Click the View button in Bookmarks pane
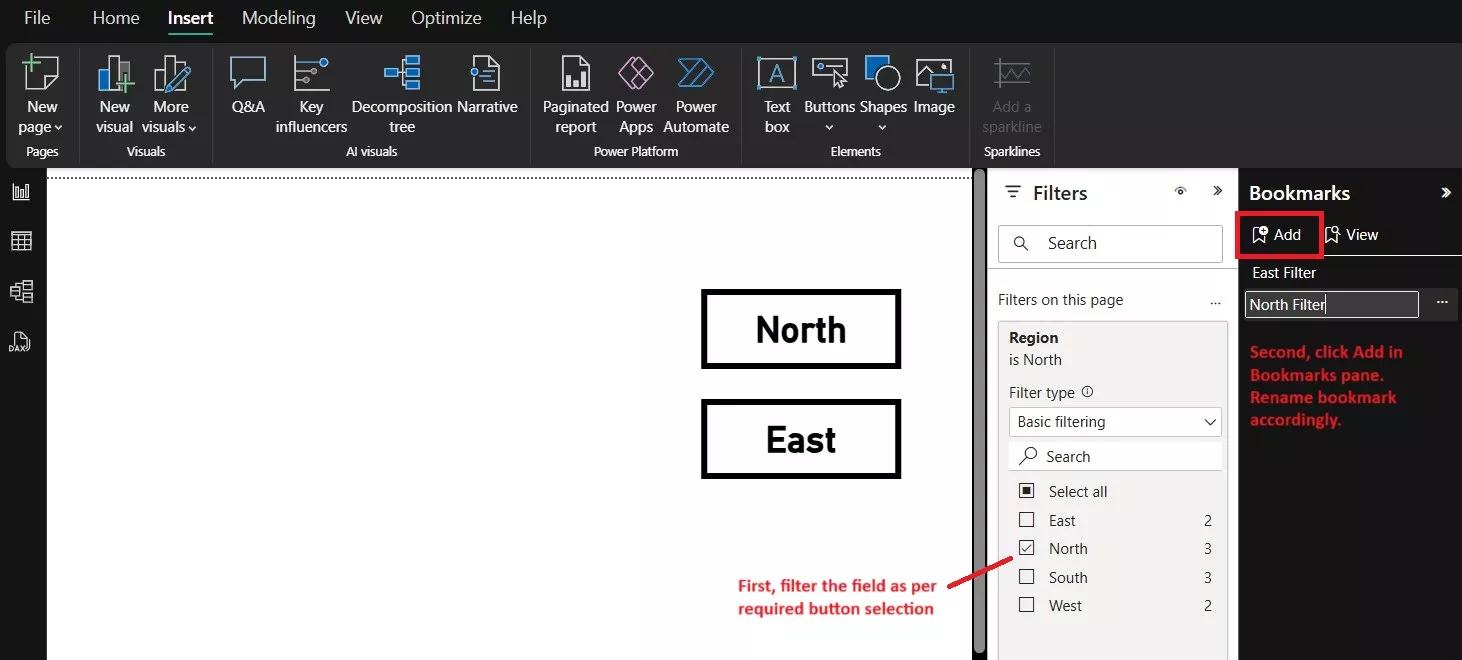Image resolution: width=1462 pixels, height=660 pixels. [1352, 234]
